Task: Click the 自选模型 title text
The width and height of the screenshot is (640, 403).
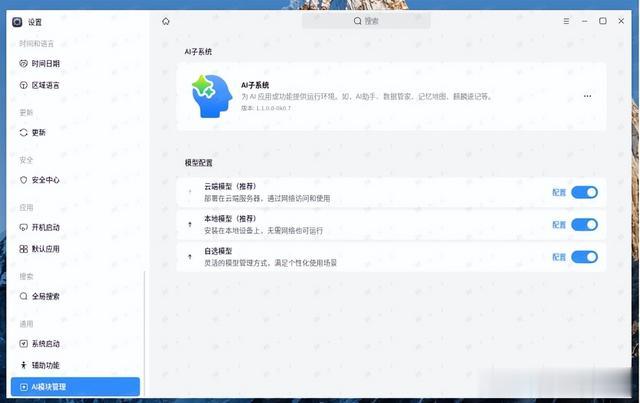Action: pos(218,251)
